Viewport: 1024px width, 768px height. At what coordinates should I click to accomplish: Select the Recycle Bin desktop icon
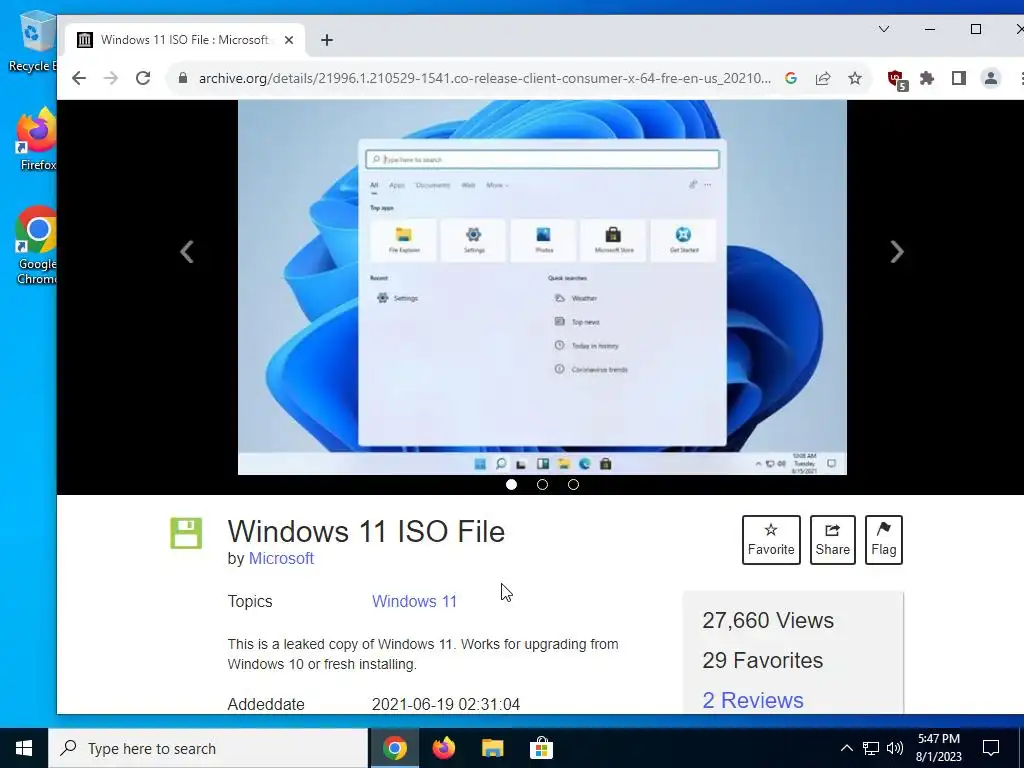31,41
